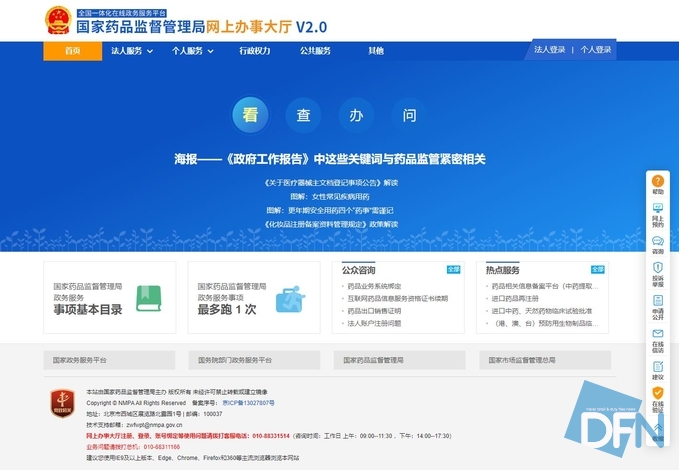This screenshot has height=470, width=679.
Task: Collapse the sidebar with 收缩 arrow icon
Action: pyautogui.click(x=658, y=429)
